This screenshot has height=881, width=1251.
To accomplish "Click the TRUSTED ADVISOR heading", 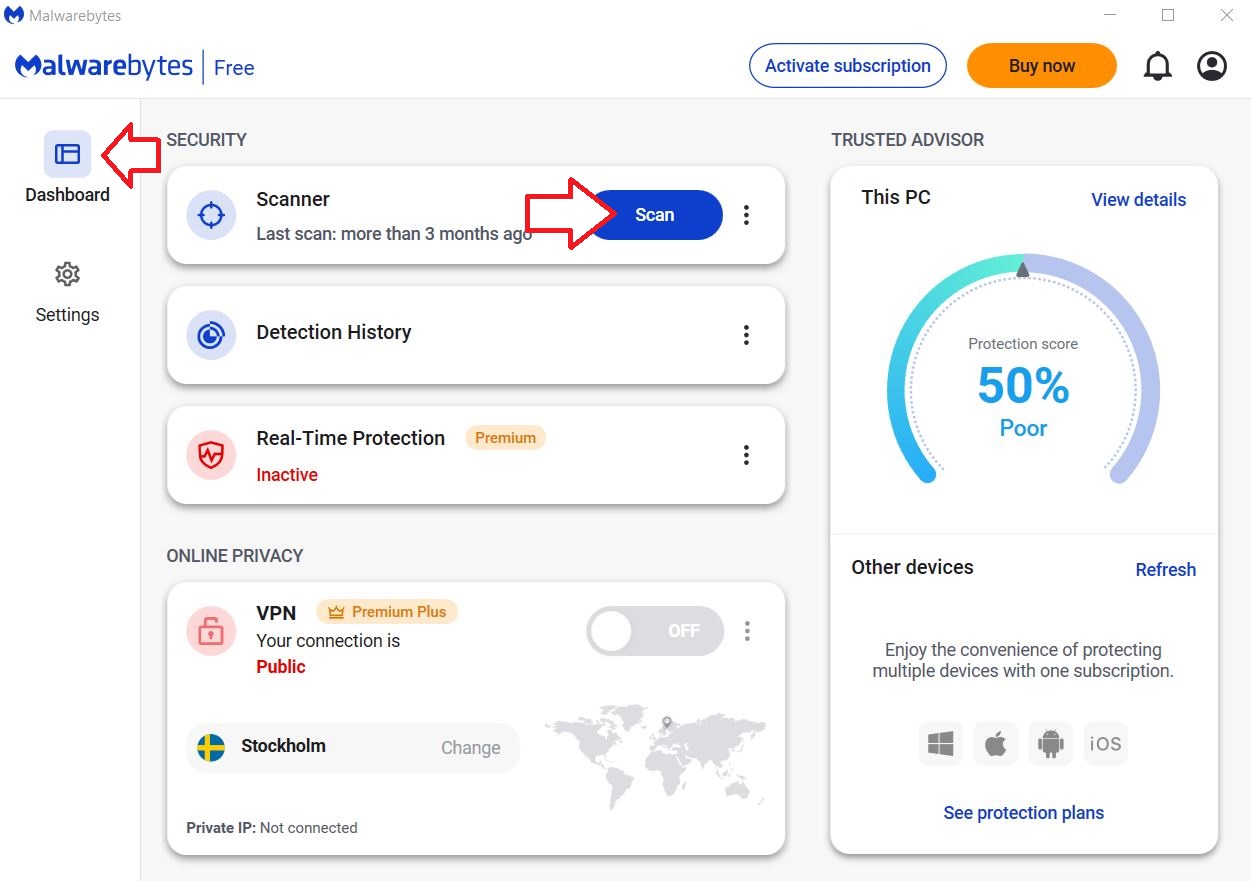I will 908,140.
